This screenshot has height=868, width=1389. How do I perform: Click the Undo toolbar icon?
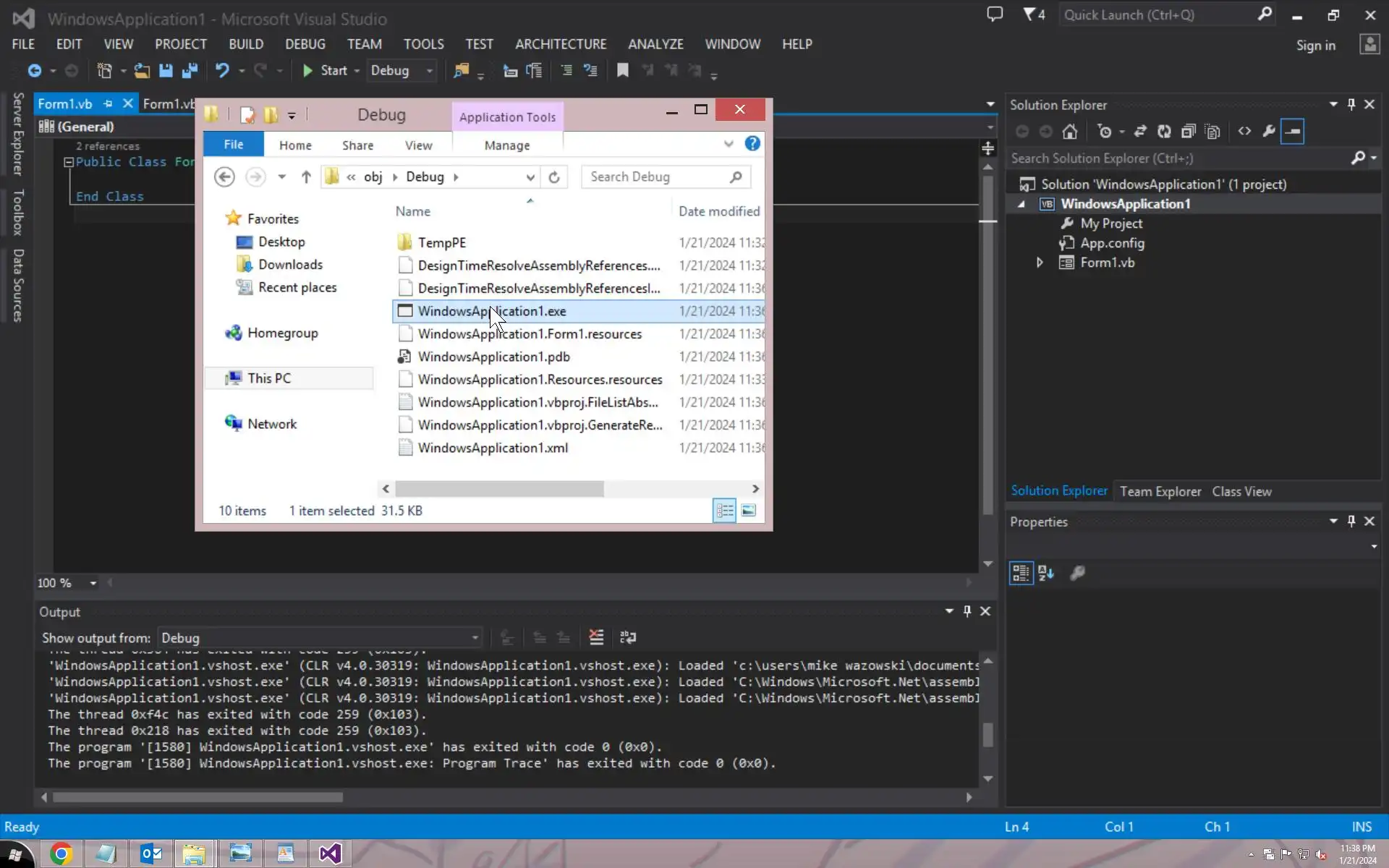[x=222, y=71]
